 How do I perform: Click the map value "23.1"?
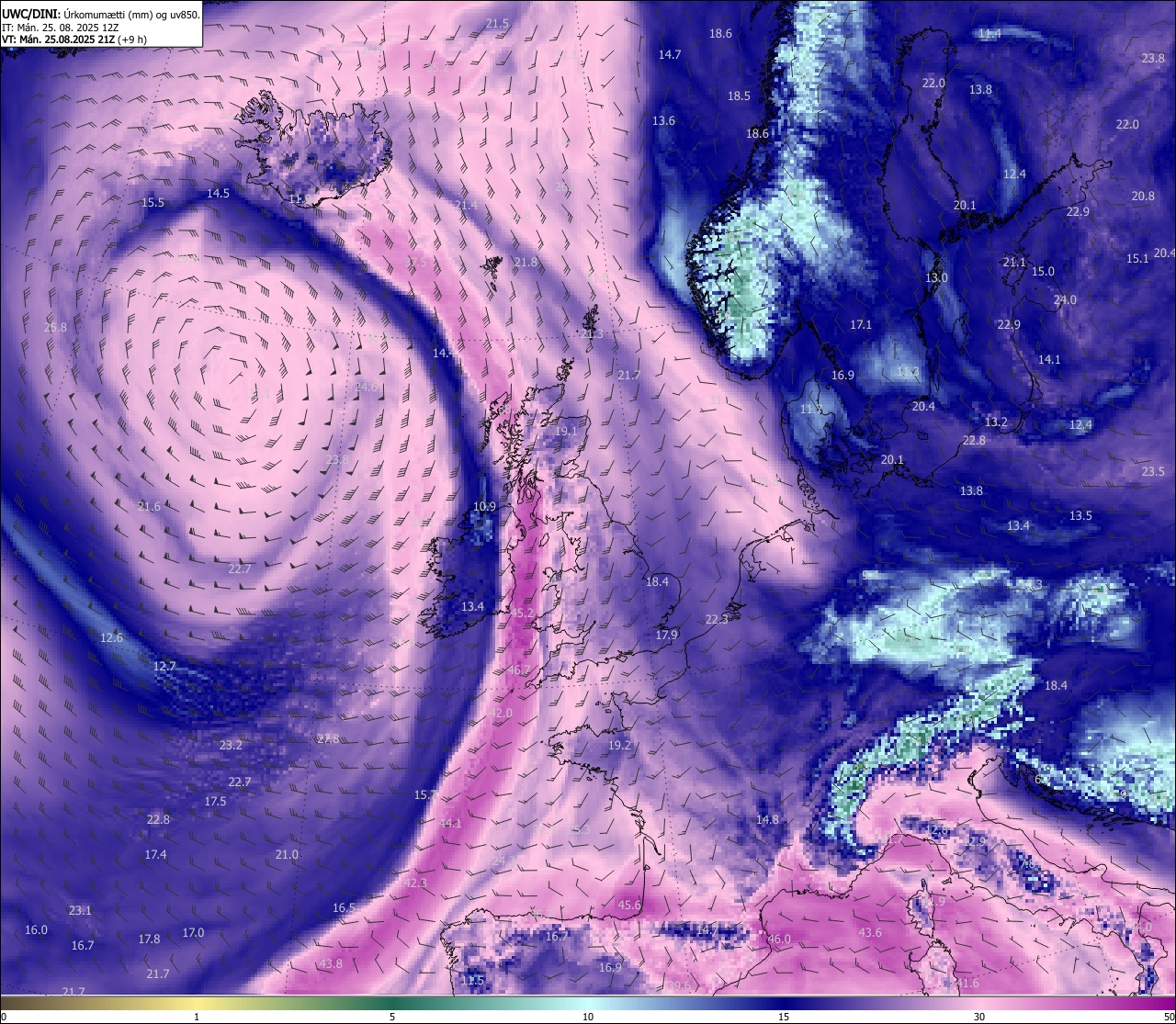(80, 910)
